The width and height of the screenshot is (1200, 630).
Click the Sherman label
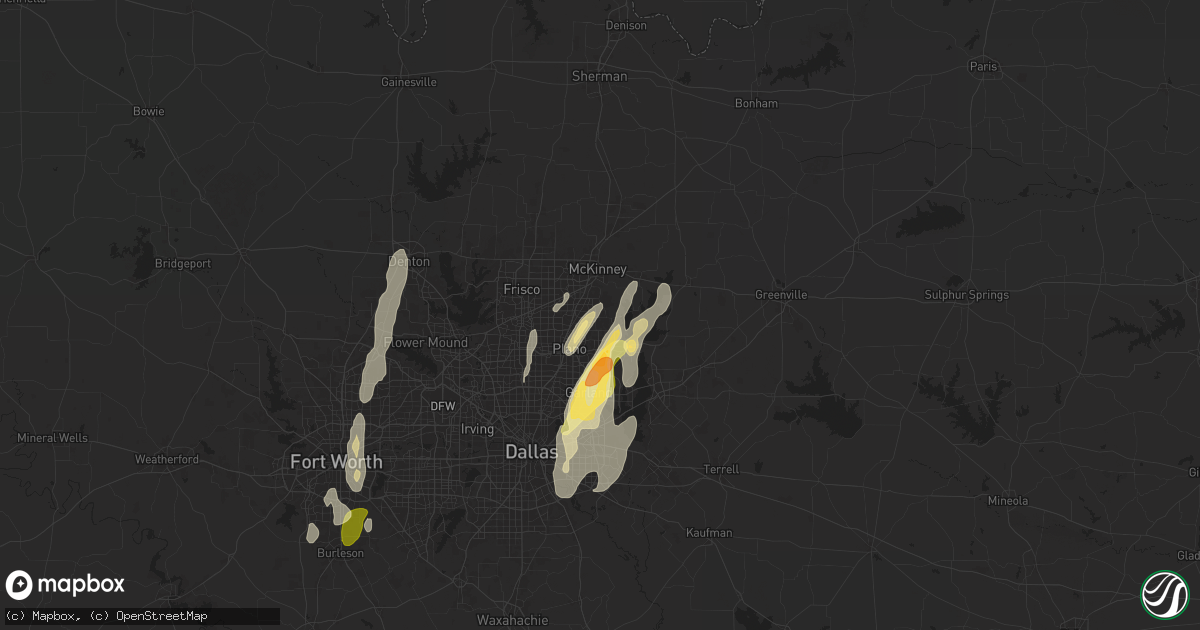(x=599, y=76)
